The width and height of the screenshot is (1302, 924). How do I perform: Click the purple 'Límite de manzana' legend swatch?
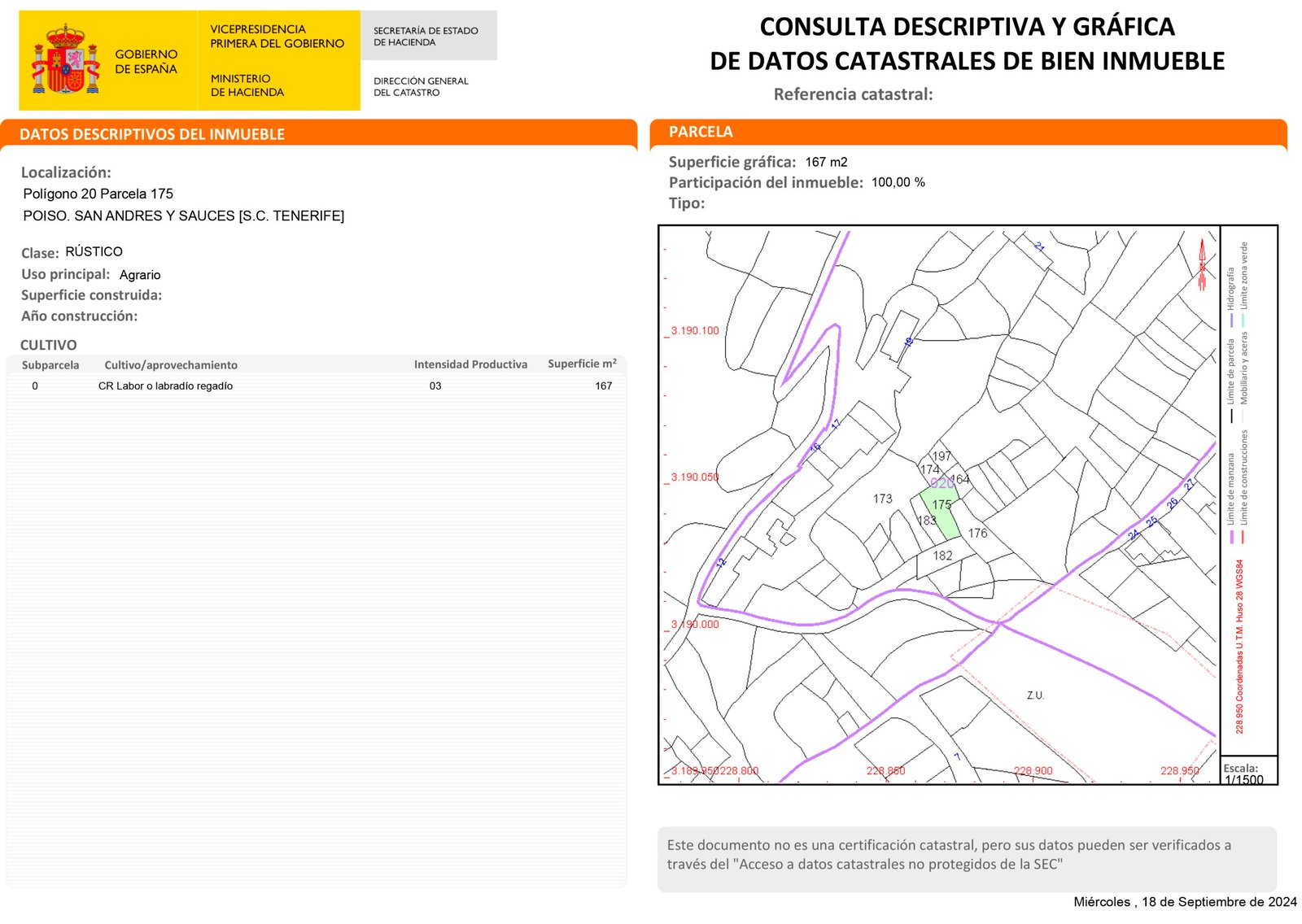1231,538
